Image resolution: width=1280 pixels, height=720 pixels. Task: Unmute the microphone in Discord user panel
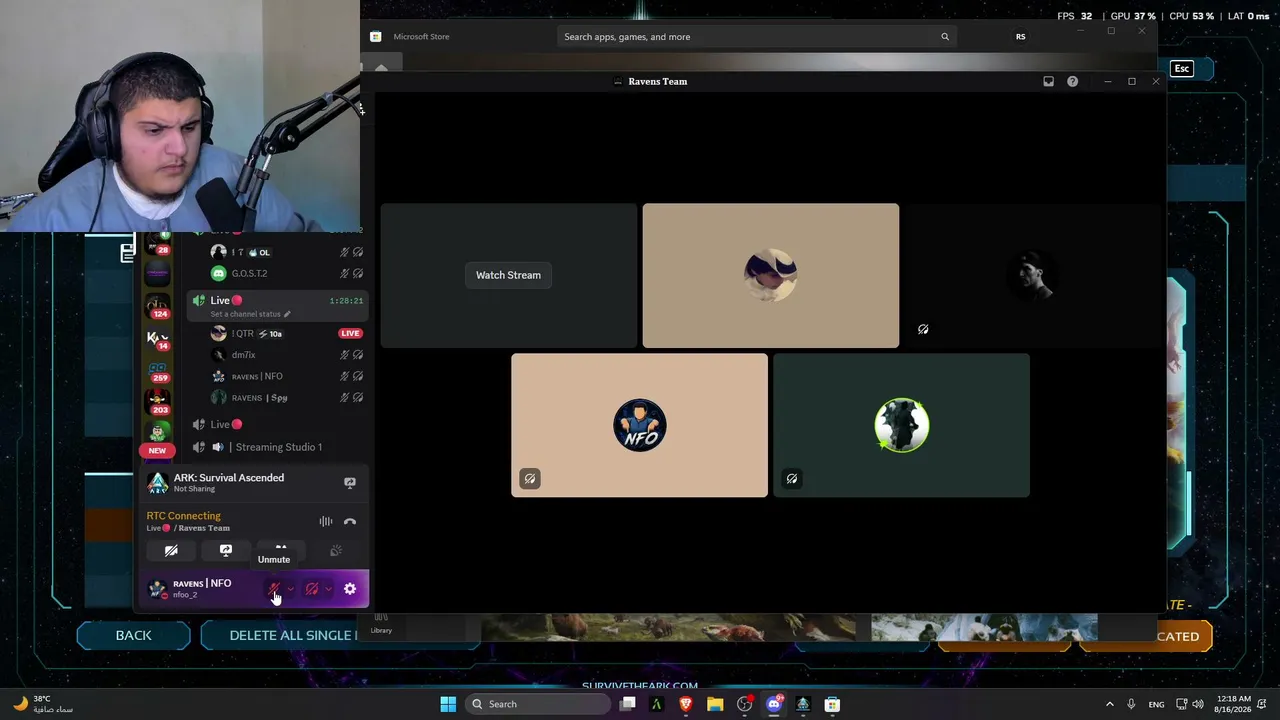coord(275,589)
